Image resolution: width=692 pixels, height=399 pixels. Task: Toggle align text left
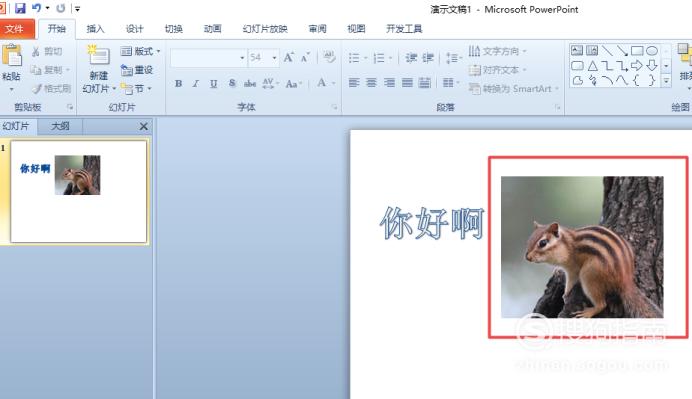point(354,83)
